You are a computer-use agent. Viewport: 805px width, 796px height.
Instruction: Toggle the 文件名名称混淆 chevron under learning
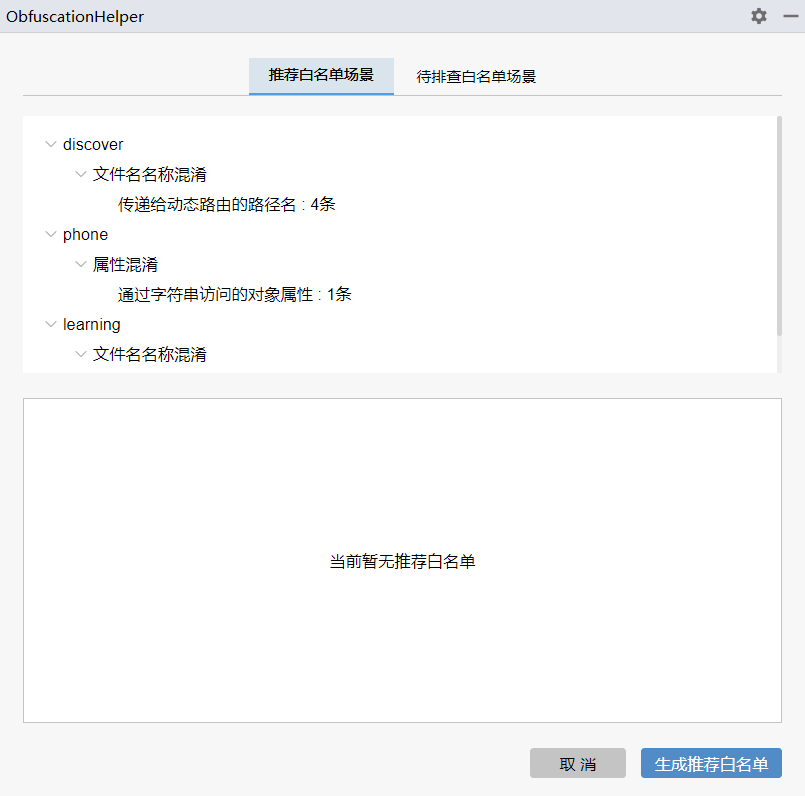[81, 355]
